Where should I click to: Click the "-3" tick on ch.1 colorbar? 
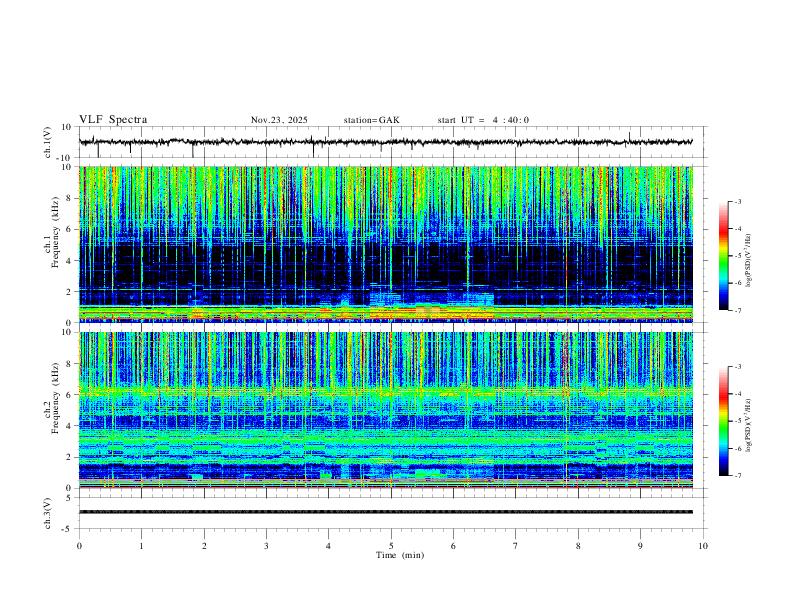(x=737, y=201)
